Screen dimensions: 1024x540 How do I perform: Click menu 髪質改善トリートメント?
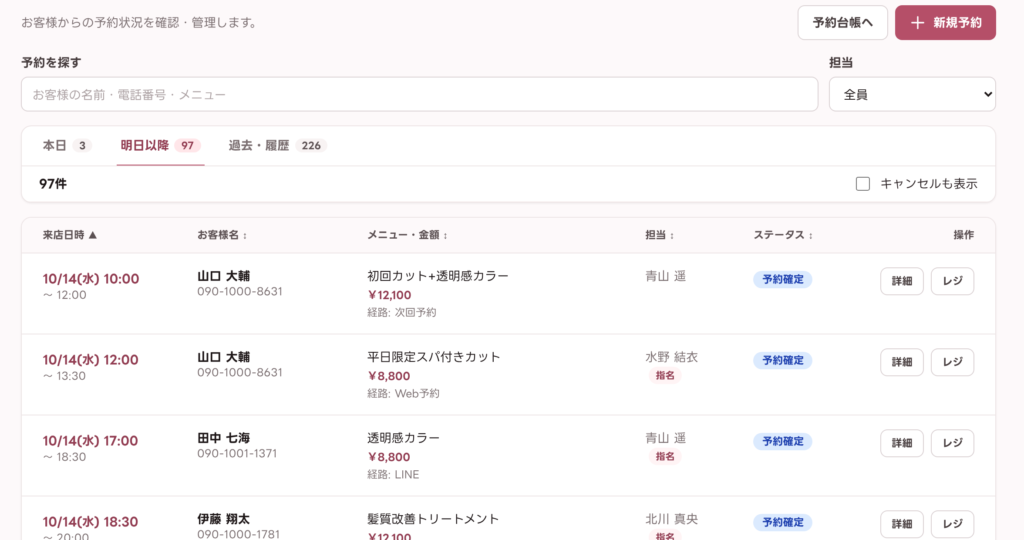coord(433,519)
